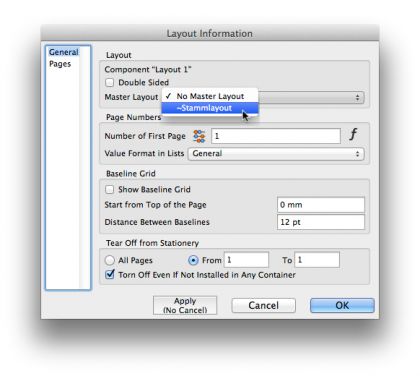Click Apply (No Cancel) button
Screen dimensions: 420x376
tap(185, 305)
